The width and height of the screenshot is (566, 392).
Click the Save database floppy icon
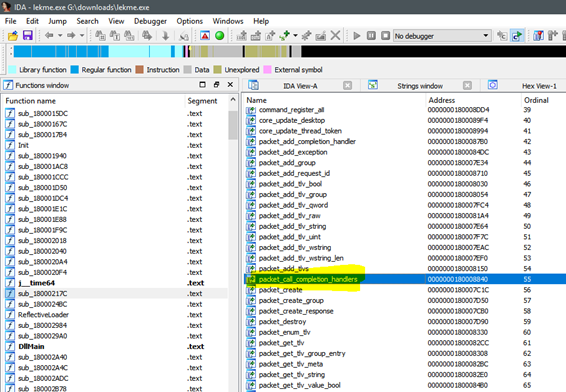coord(28,35)
